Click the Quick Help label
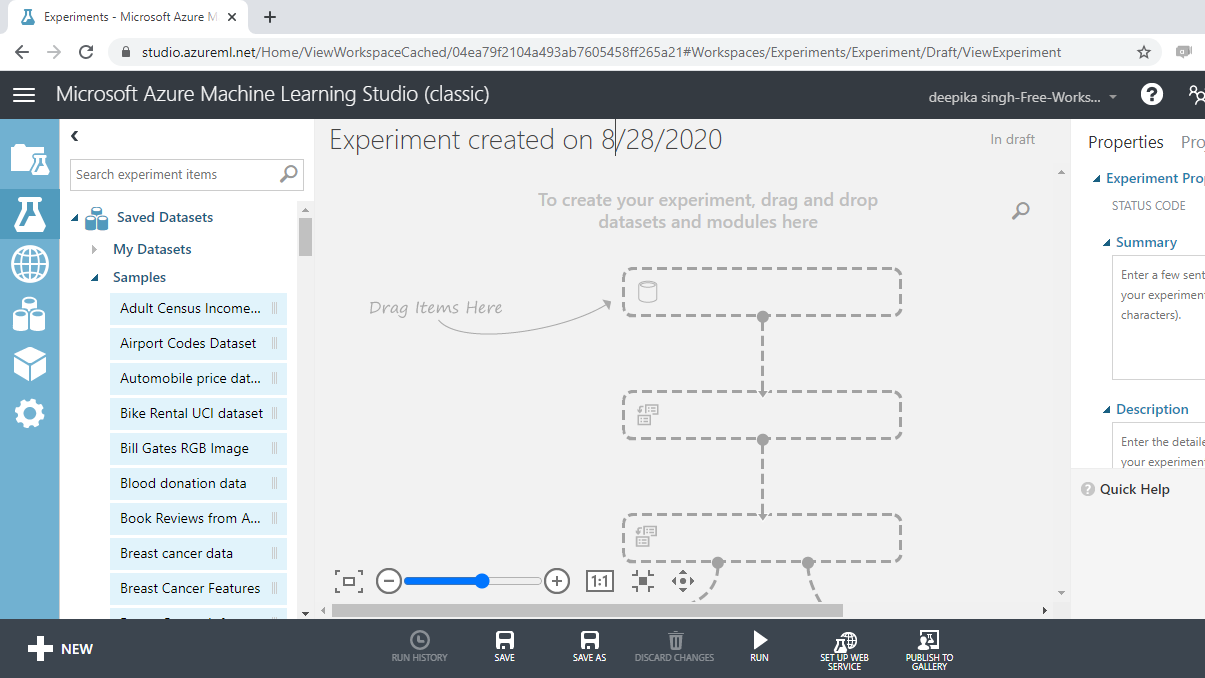The image size is (1205, 678). click(1135, 489)
